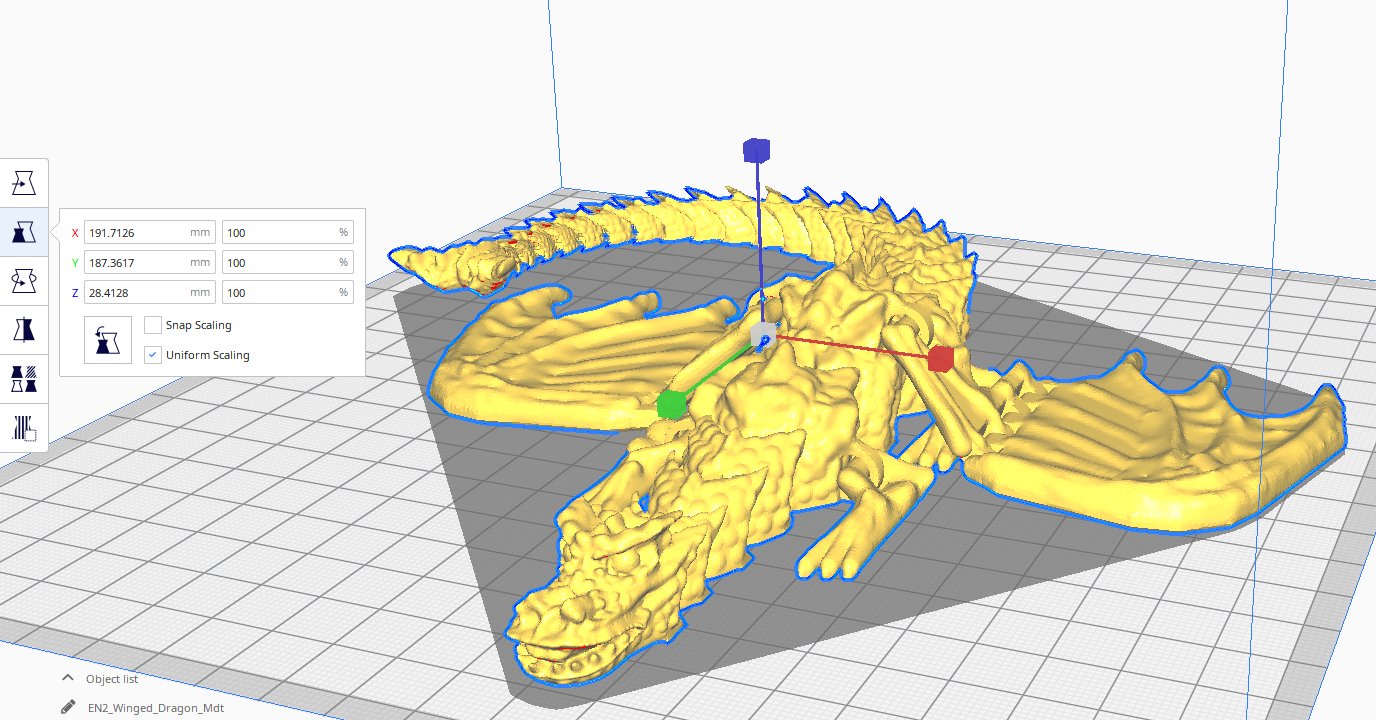Click the white center uniform scale handle
The image size is (1376, 720).
pyautogui.click(x=763, y=334)
